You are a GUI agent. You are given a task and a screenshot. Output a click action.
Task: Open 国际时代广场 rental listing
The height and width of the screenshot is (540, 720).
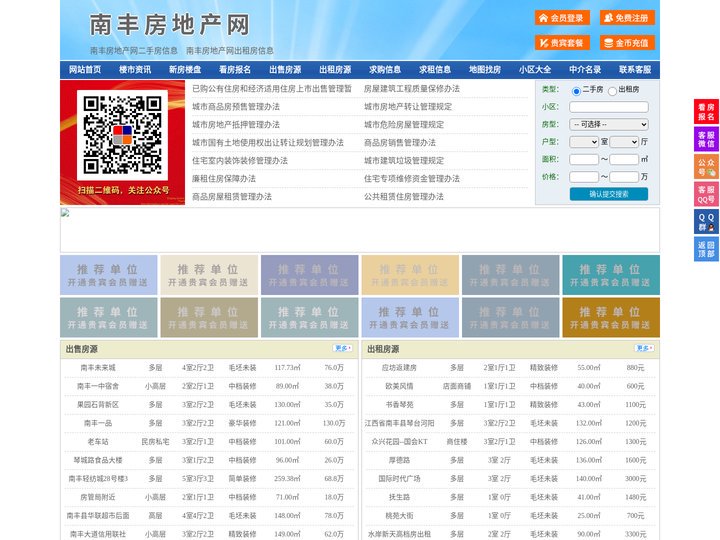pyautogui.click(x=399, y=478)
